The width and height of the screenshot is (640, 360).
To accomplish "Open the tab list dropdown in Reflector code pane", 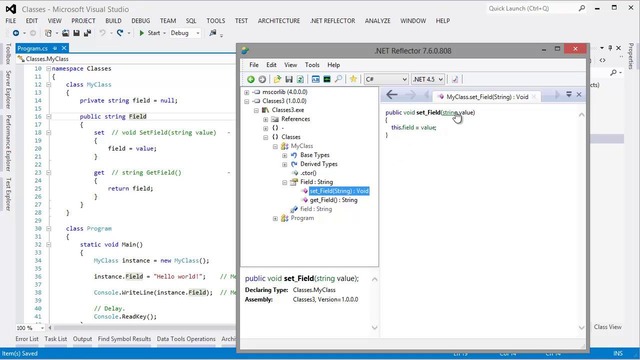I will point(569,94).
